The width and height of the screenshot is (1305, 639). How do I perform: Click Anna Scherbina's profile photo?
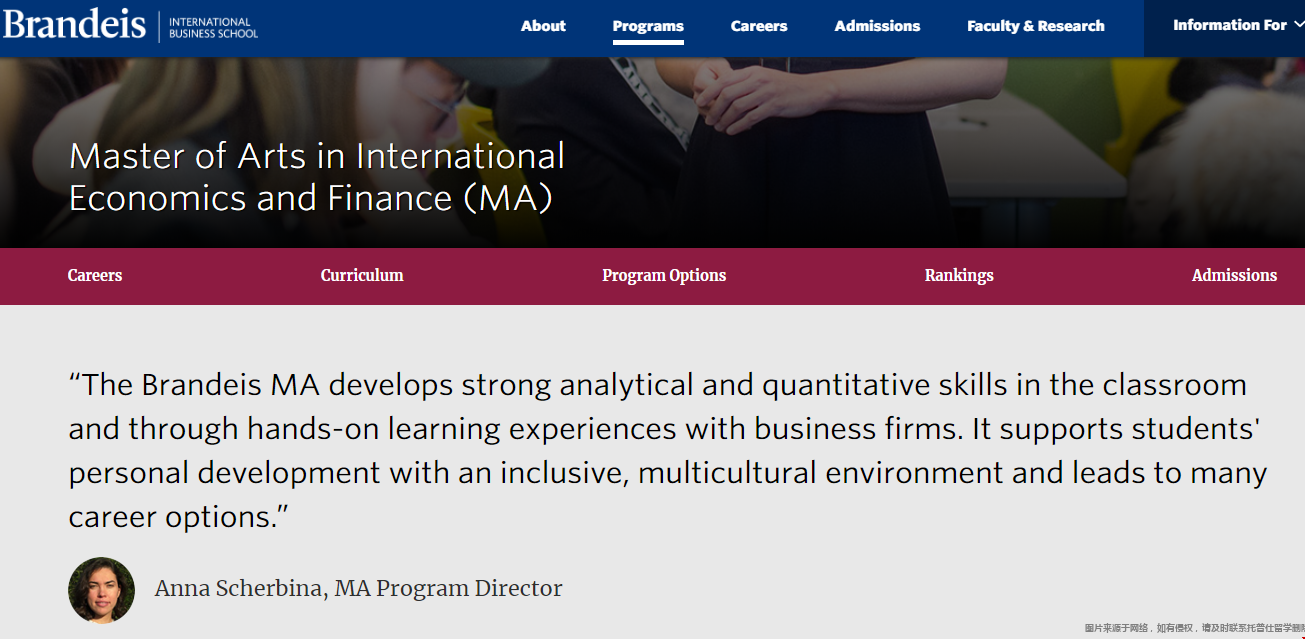[101, 590]
